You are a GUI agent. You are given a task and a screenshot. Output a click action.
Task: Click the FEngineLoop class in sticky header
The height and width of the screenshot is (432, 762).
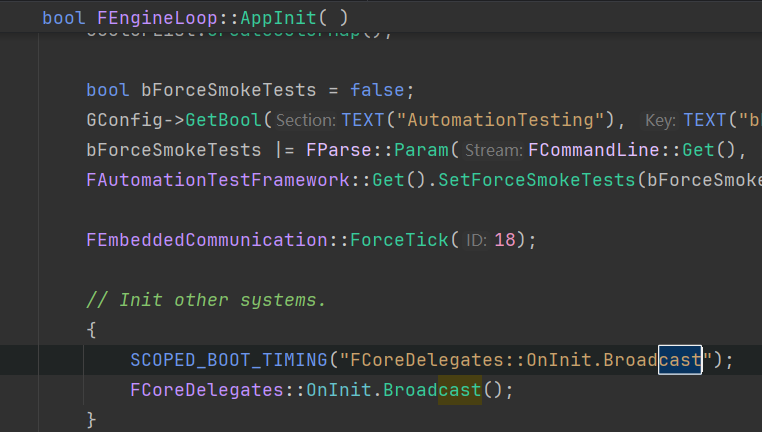pos(157,18)
